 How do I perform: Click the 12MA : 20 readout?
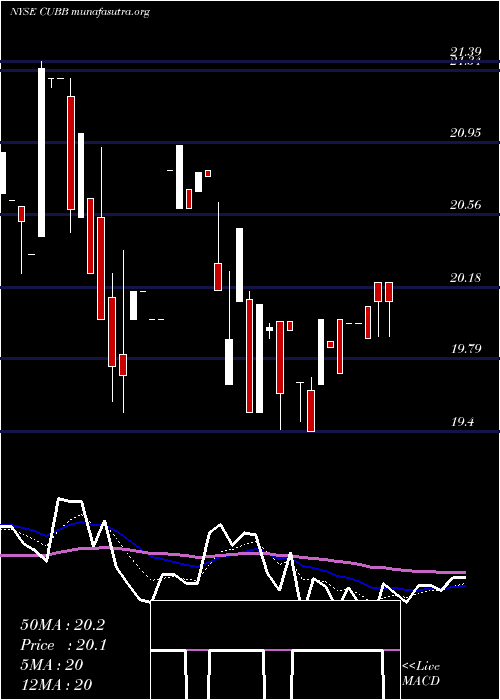point(56,685)
